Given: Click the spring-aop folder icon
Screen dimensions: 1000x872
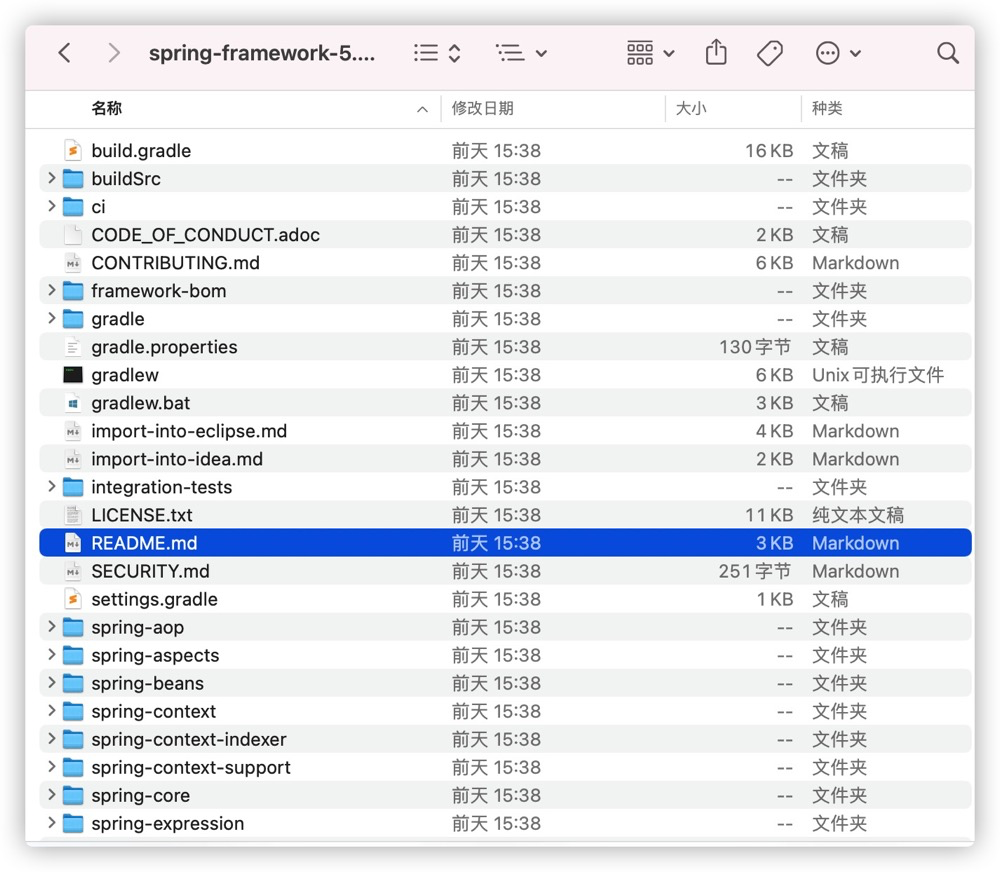Looking at the screenshot, I should click(73, 628).
